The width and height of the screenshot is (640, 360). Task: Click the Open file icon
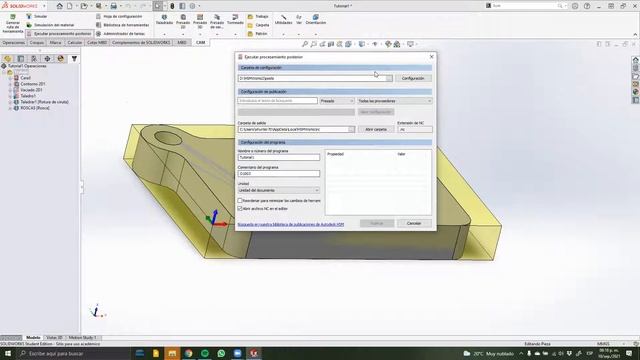84,6
